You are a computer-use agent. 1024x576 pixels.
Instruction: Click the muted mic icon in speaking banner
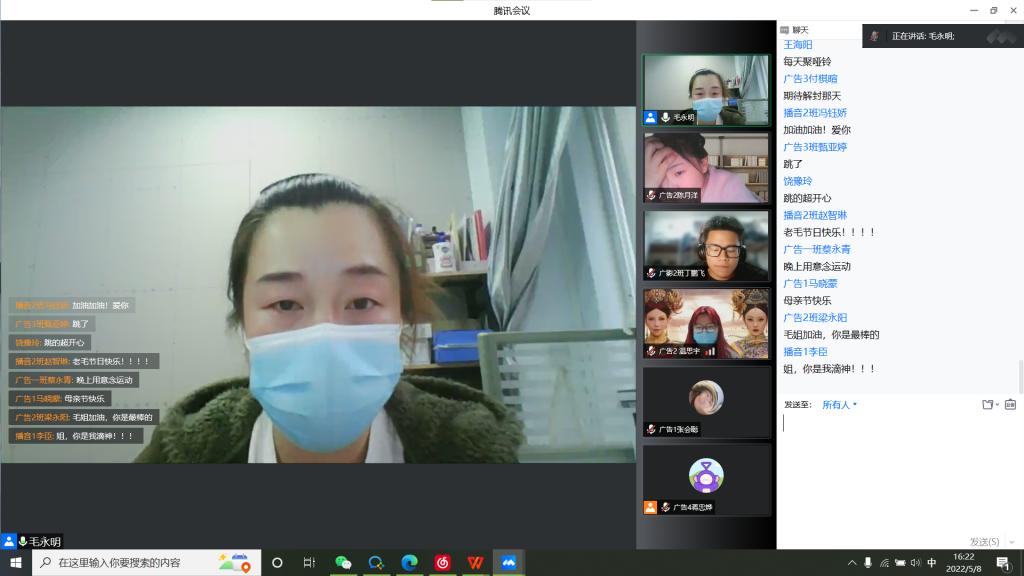pos(874,36)
